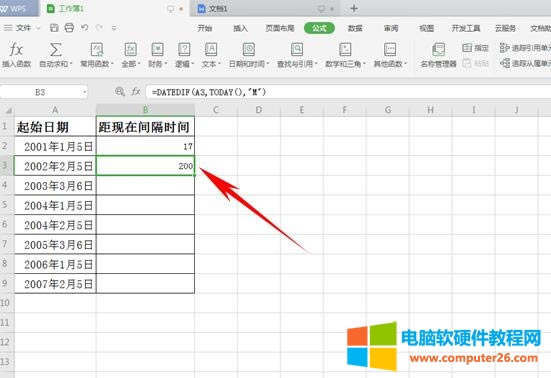Open the Text (文本) functions icon

[211, 50]
